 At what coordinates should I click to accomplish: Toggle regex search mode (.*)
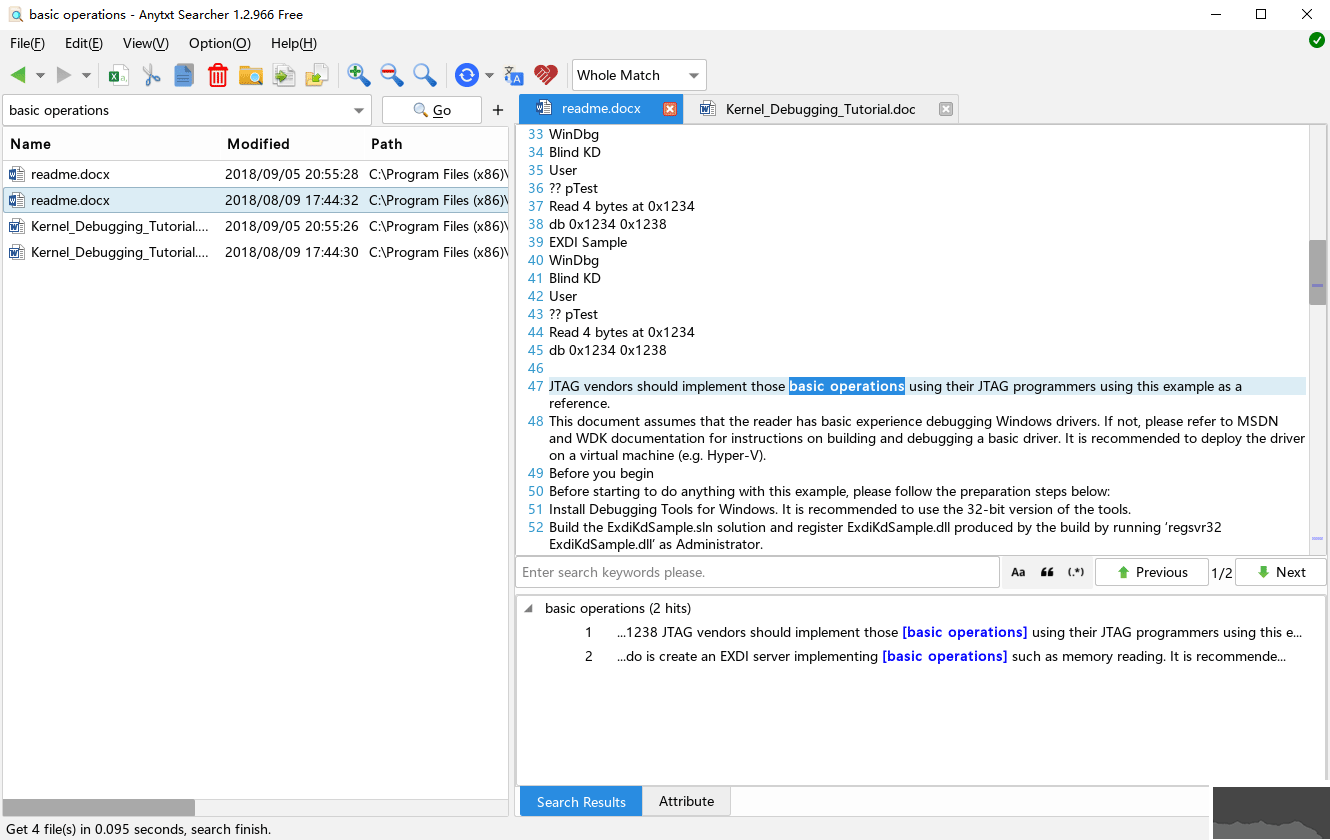[1075, 571]
